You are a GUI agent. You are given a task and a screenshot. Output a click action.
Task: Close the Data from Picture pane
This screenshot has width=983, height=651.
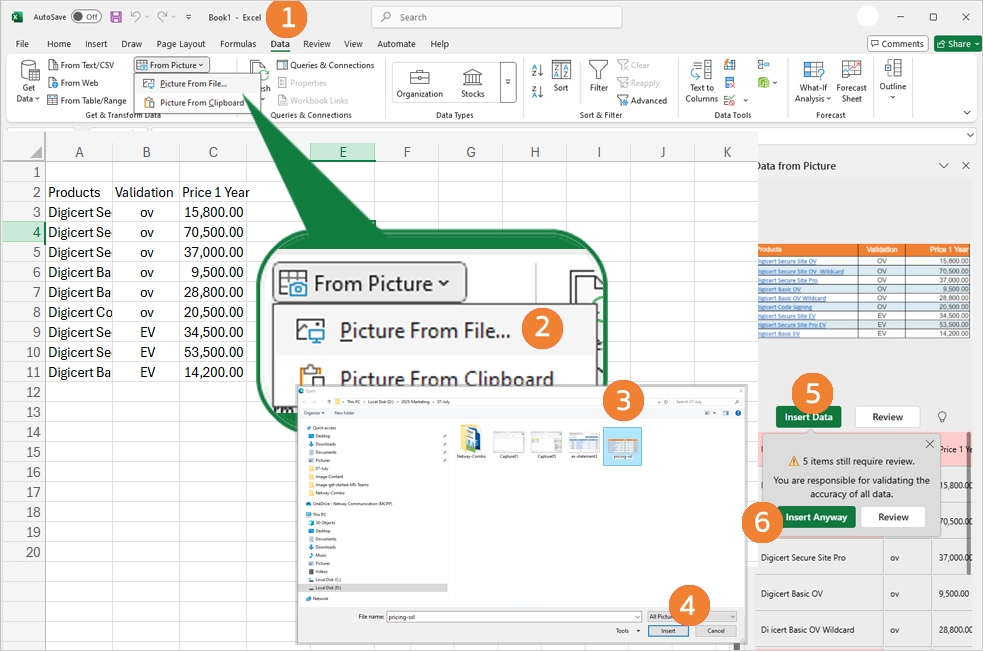(x=965, y=166)
